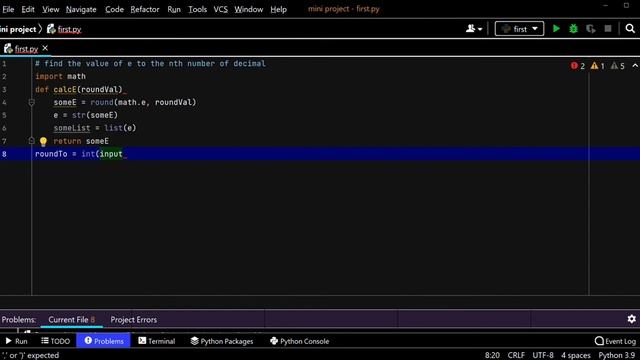Open the Terminal tool window
Image resolution: width=640 pixels, height=360 pixels.
click(x=157, y=341)
